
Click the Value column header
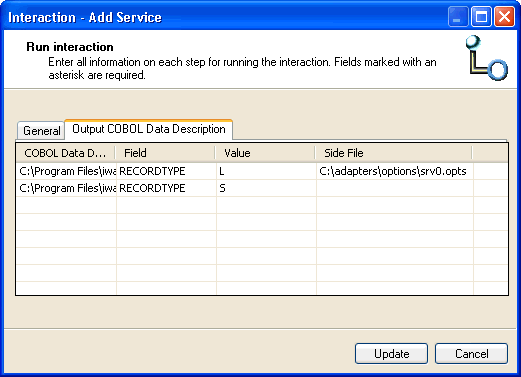(x=265, y=153)
